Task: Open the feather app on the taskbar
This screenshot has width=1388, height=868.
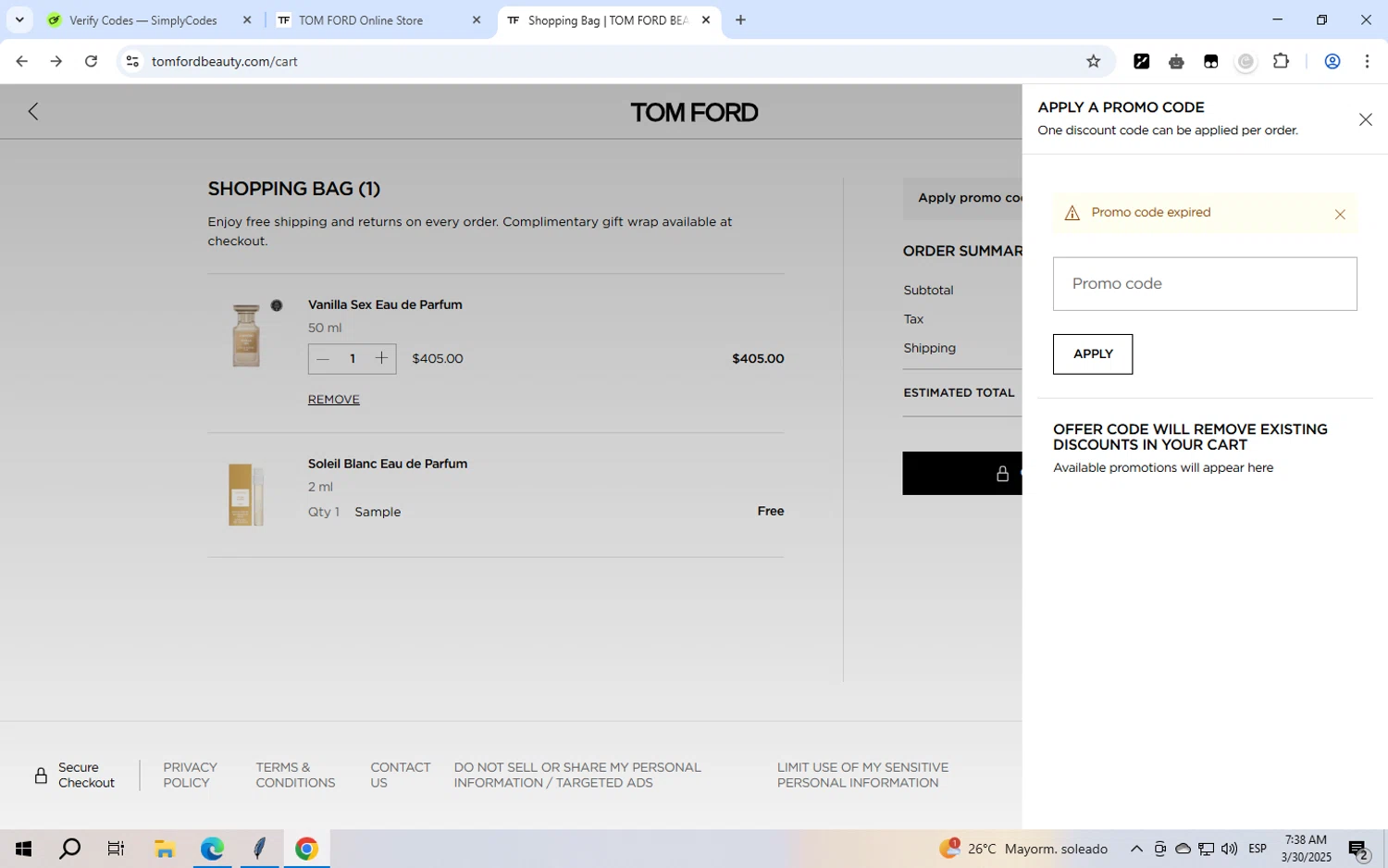Action: click(260, 849)
